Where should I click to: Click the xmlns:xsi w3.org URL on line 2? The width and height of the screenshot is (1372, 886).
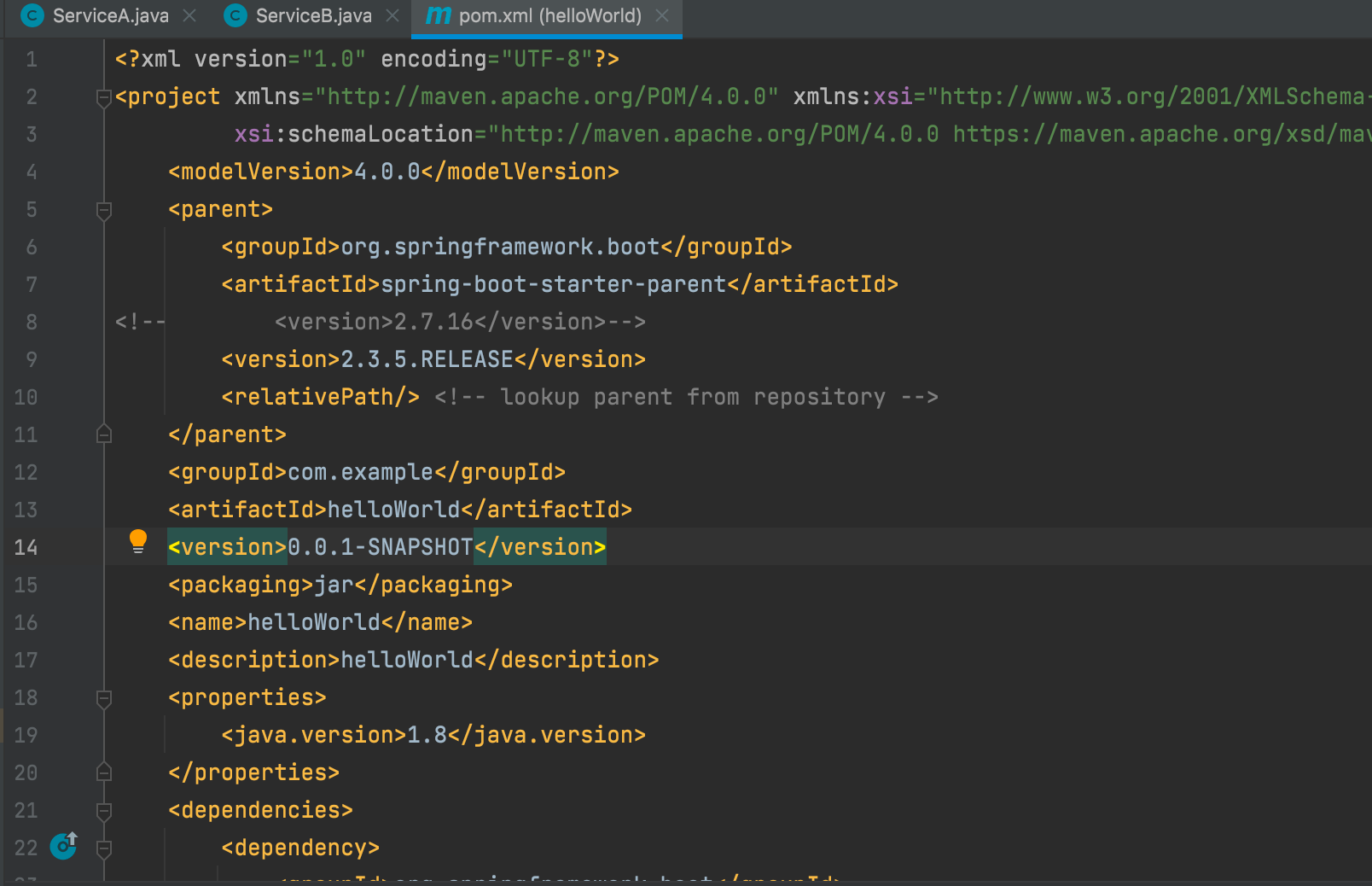(1148, 97)
